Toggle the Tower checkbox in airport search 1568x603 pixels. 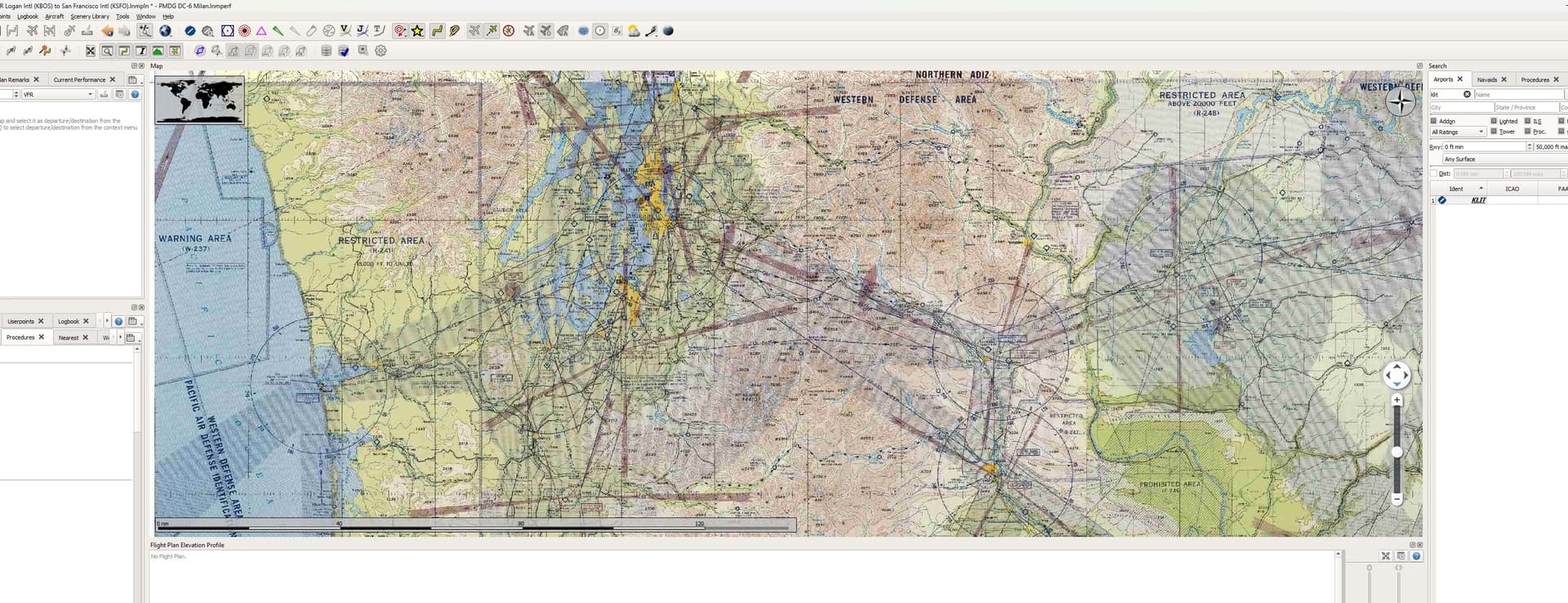1494,132
